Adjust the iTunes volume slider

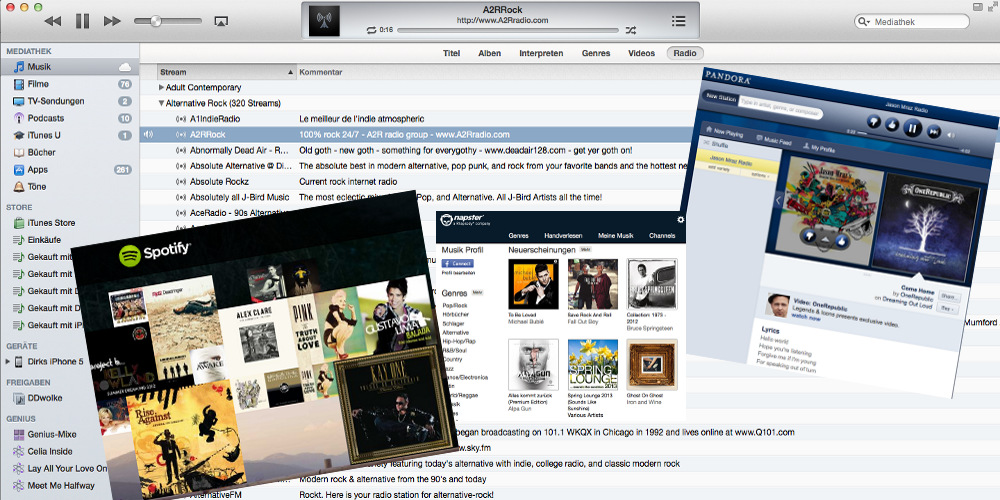tap(168, 21)
